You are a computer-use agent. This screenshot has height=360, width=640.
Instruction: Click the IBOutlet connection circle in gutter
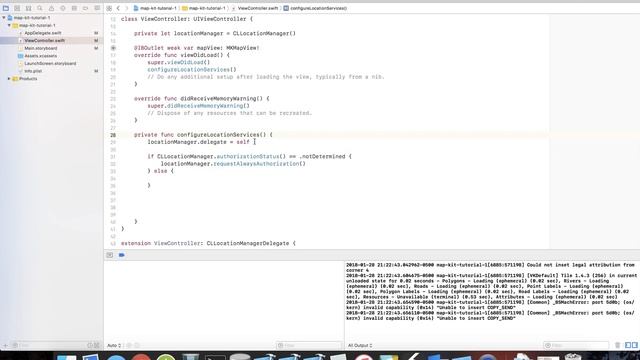coord(113,48)
